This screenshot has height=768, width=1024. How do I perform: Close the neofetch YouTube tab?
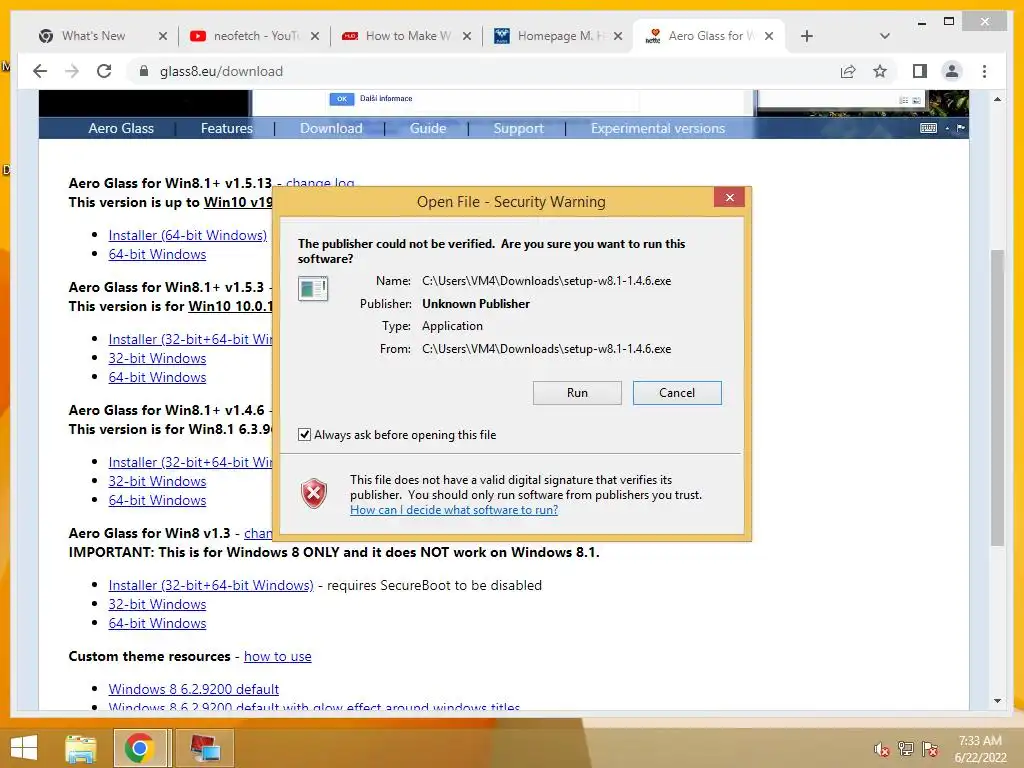315,36
